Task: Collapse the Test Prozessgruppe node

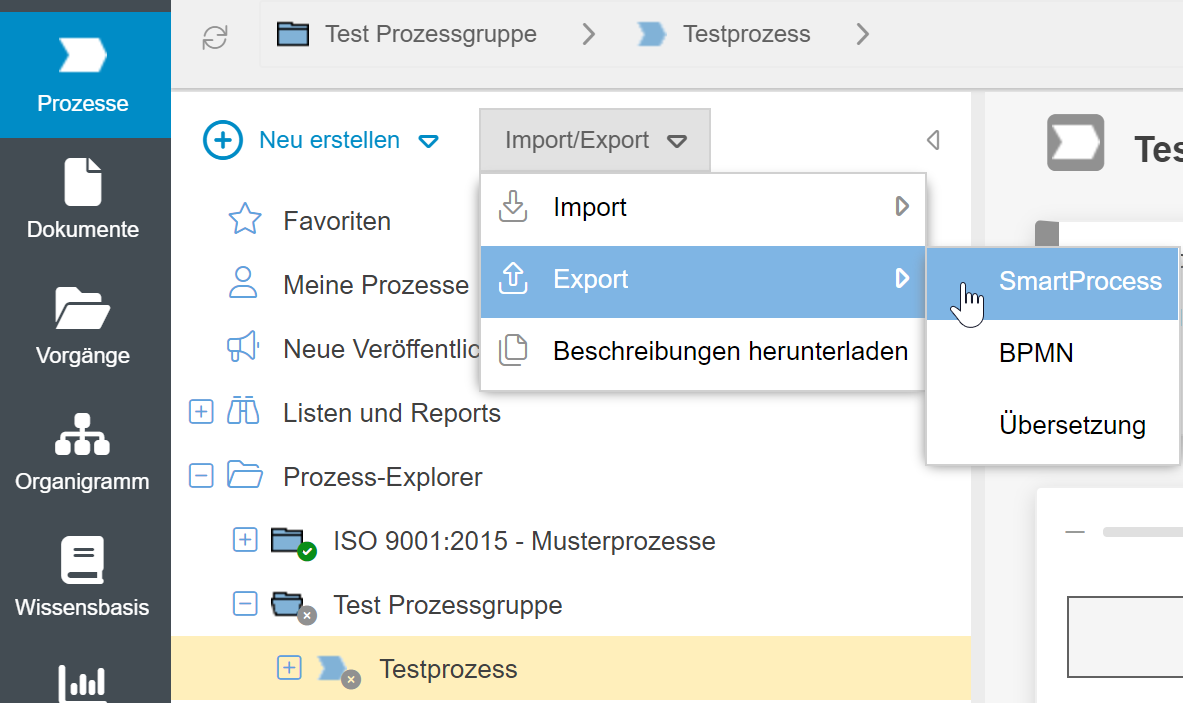Action: click(245, 604)
